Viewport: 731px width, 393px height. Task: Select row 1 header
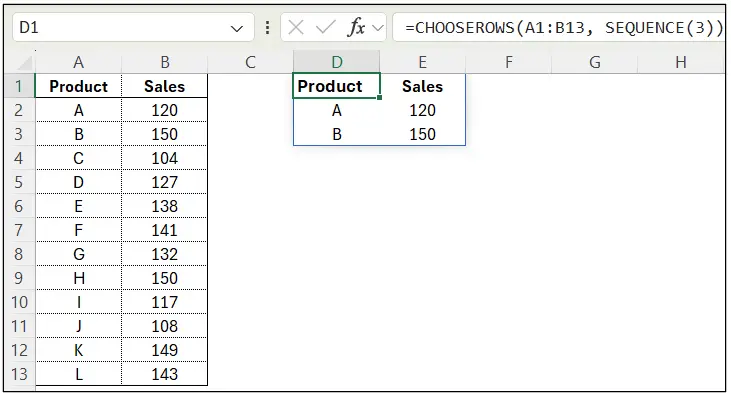pyautogui.click(x=19, y=86)
